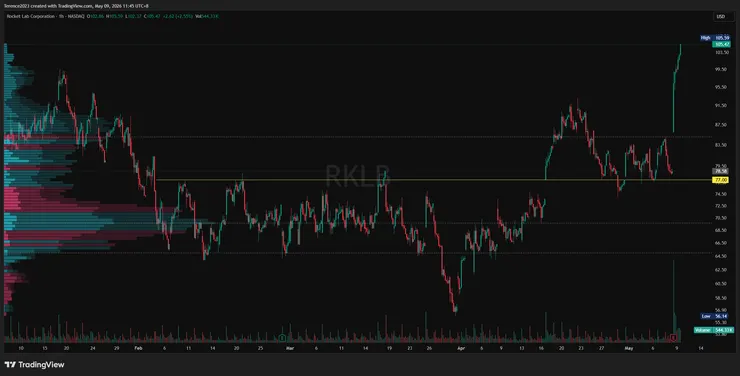
Task: Click the green 105.47 current price tag
Action: point(721,44)
